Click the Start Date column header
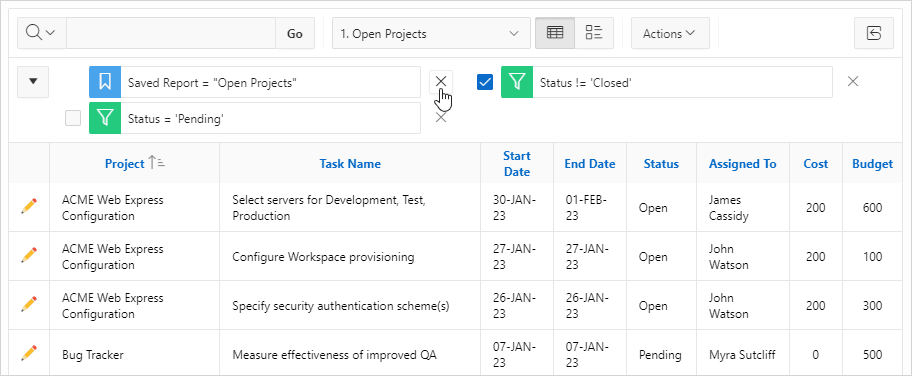912x376 pixels. [516, 164]
